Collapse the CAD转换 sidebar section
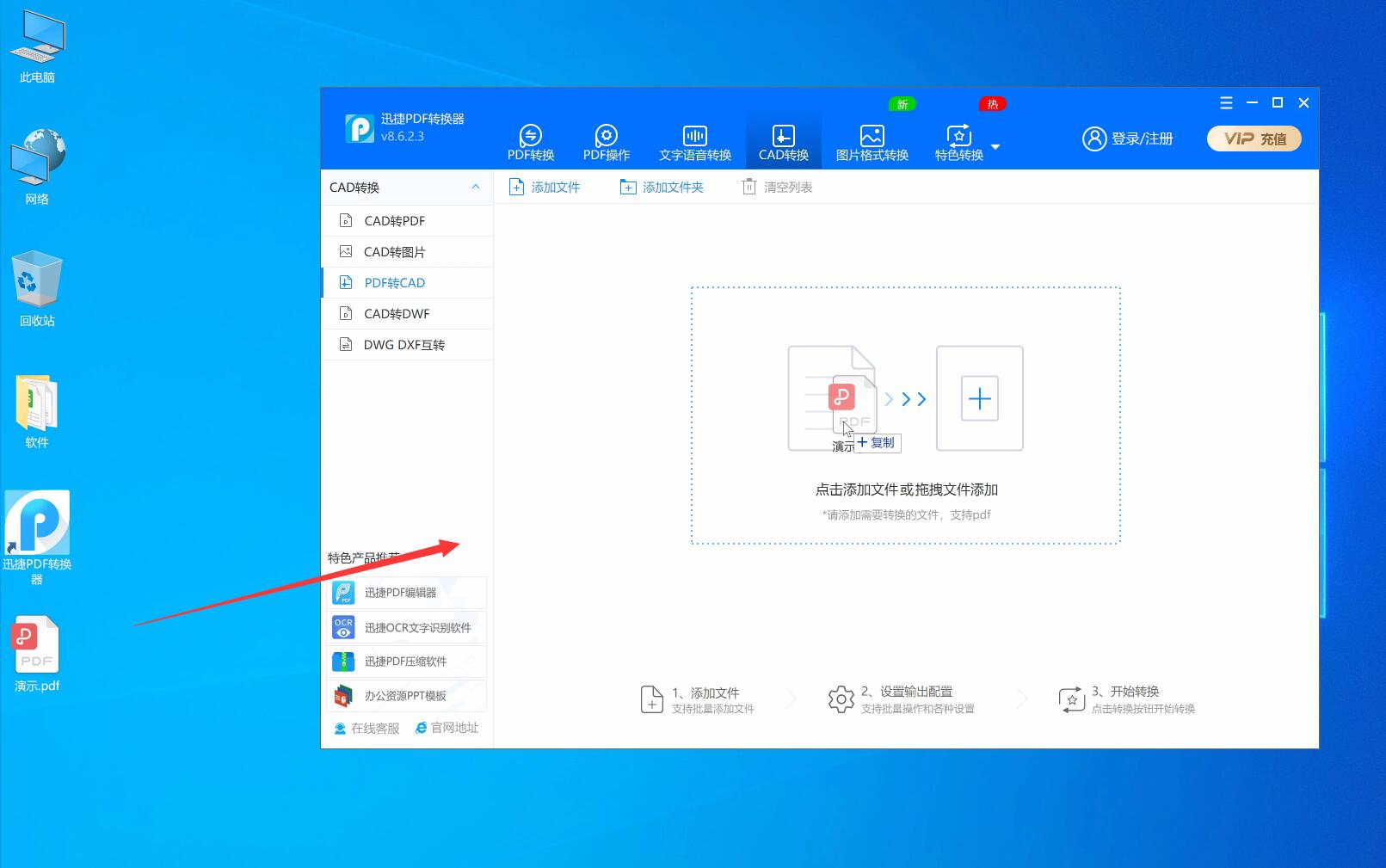Image resolution: width=1386 pixels, height=868 pixels. tap(476, 187)
